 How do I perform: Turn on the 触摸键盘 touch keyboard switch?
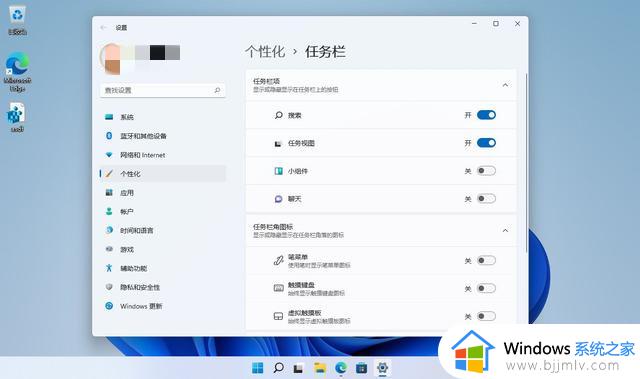point(486,288)
